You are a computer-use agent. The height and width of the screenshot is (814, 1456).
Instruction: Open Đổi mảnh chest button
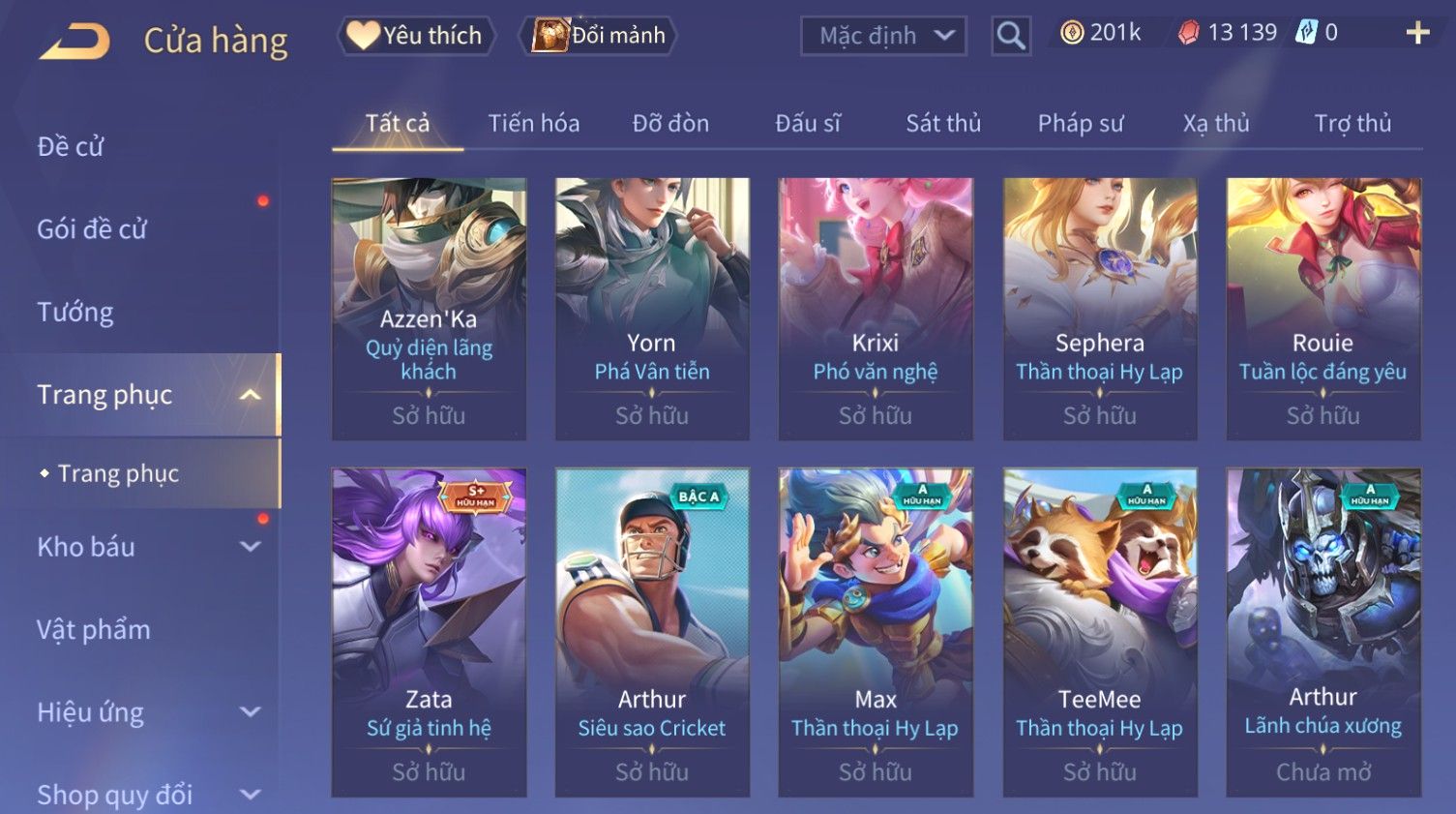coord(599,36)
